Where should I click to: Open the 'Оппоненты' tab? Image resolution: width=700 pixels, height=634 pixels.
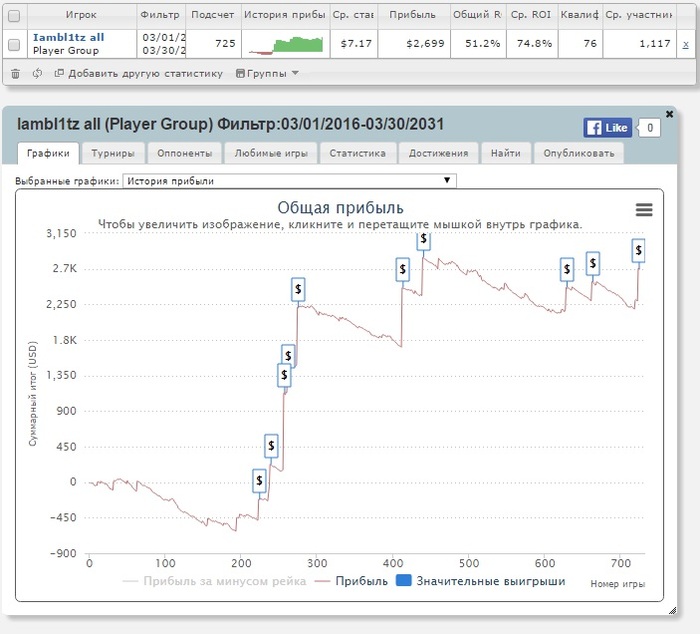[x=184, y=154]
